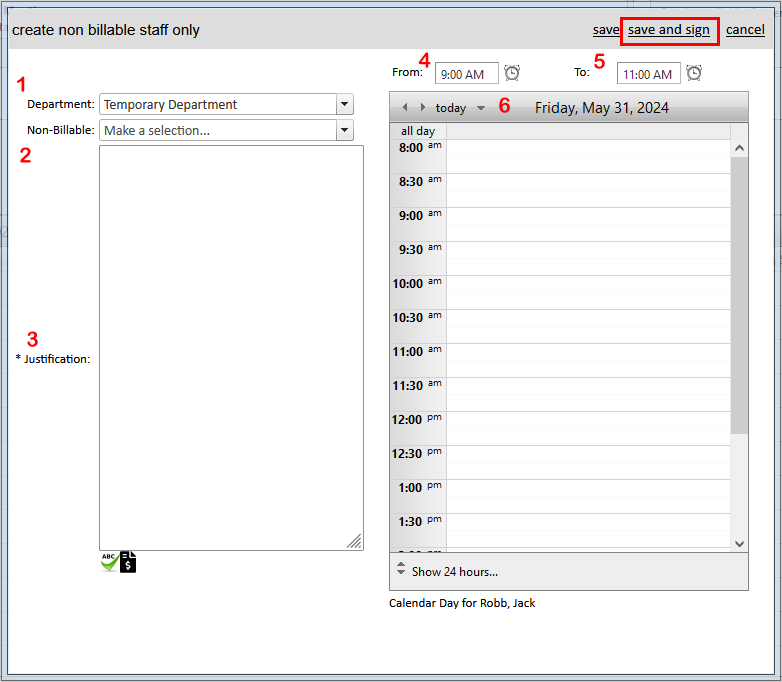Image resolution: width=782 pixels, height=682 pixels.
Task: Click the save link
Action: point(605,30)
